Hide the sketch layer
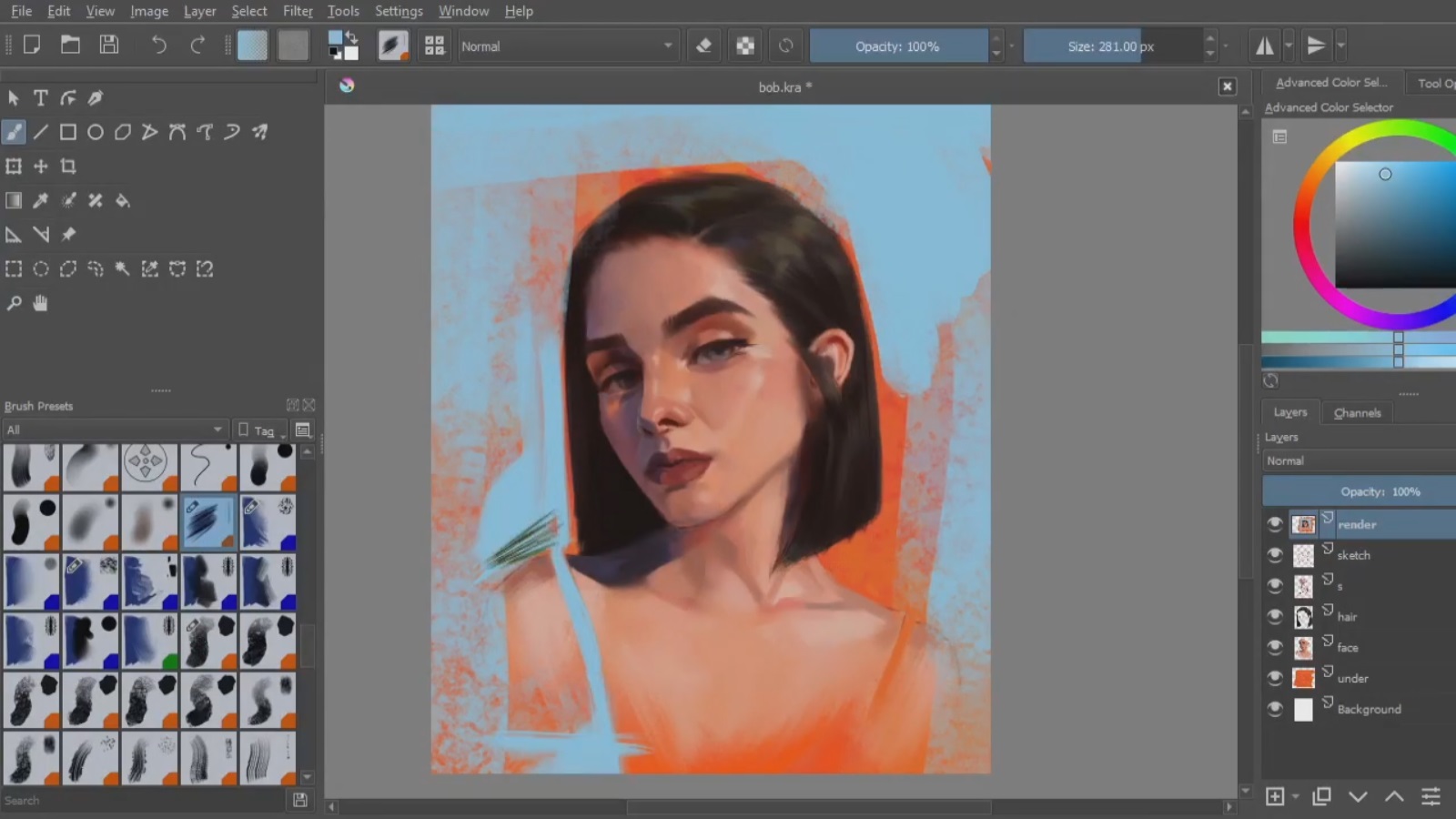 tap(1275, 555)
